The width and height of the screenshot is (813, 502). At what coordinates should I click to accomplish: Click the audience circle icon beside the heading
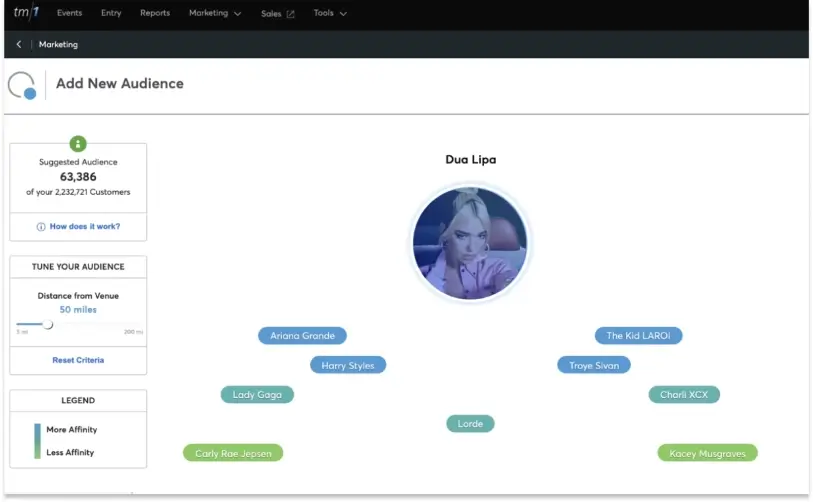coord(23,86)
